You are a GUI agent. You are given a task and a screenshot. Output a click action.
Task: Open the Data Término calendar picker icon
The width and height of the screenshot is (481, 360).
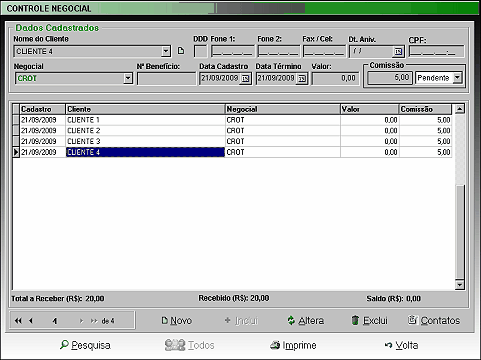[302, 79]
